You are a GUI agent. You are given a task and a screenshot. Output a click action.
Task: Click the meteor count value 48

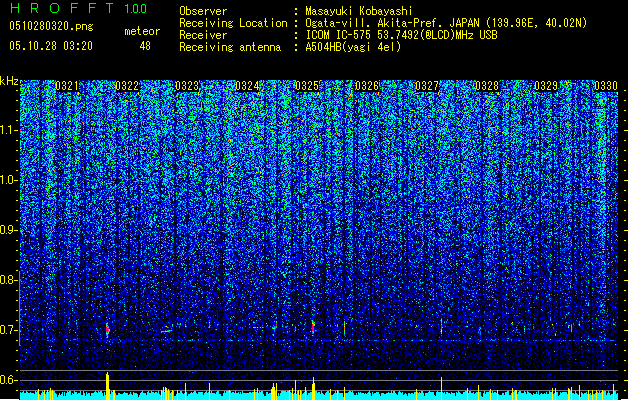(x=145, y=46)
